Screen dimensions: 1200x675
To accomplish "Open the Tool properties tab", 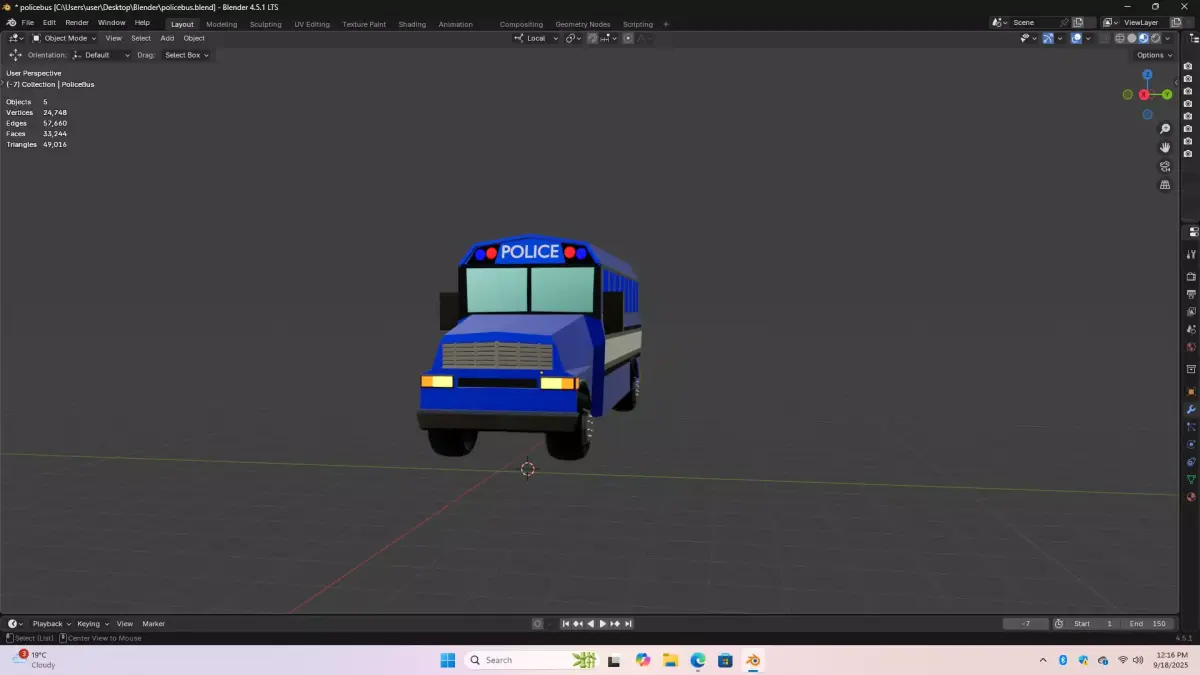I will pyautogui.click(x=1191, y=254).
